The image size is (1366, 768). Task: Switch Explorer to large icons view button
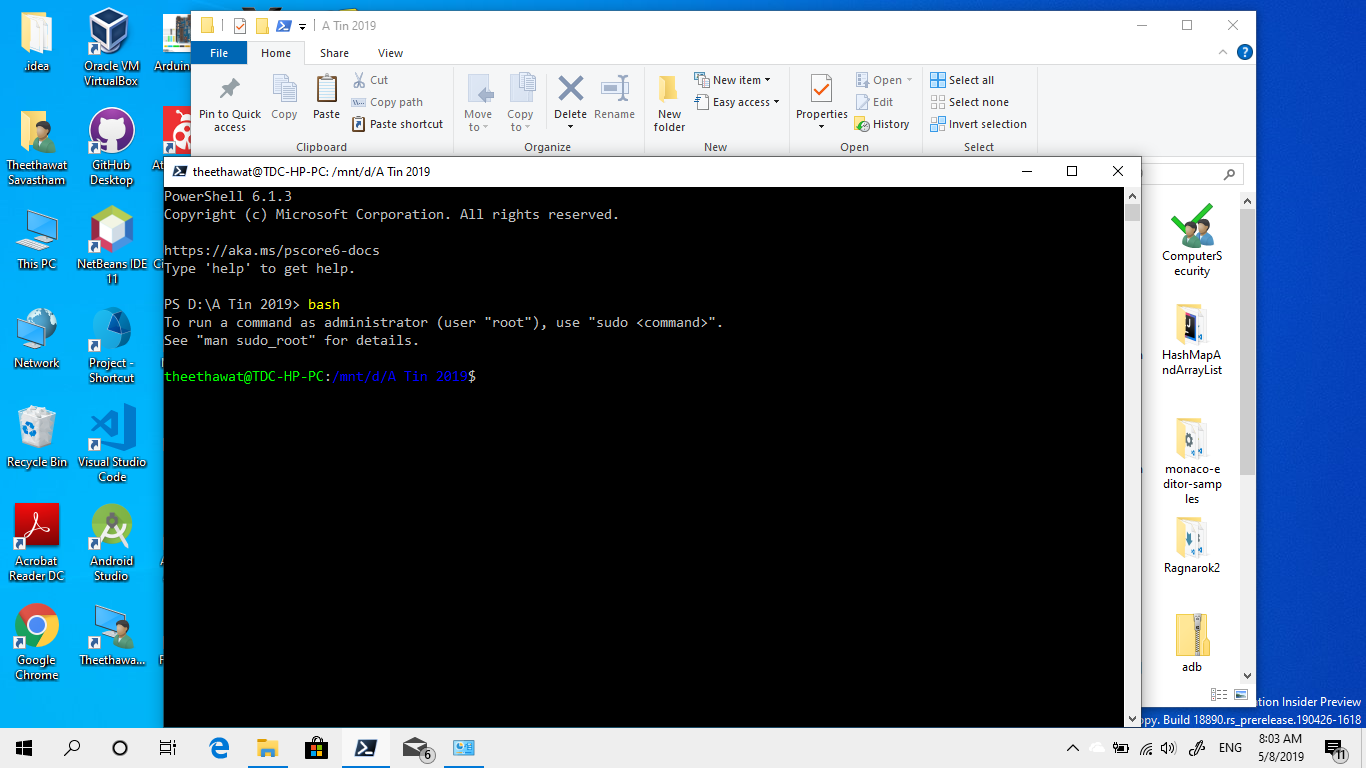point(1241,694)
